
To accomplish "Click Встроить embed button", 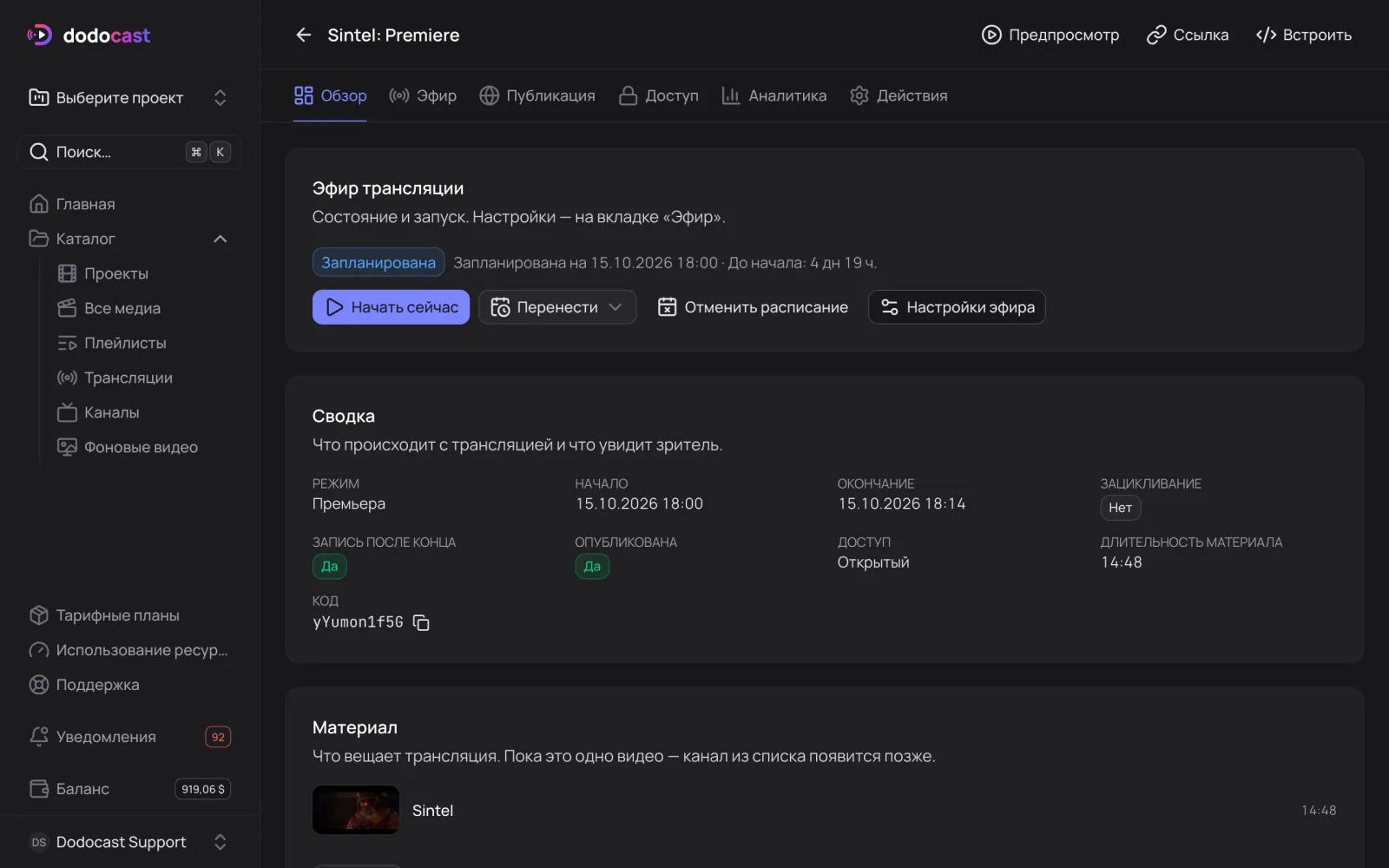I will pyautogui.click(x=1304, y=35).
